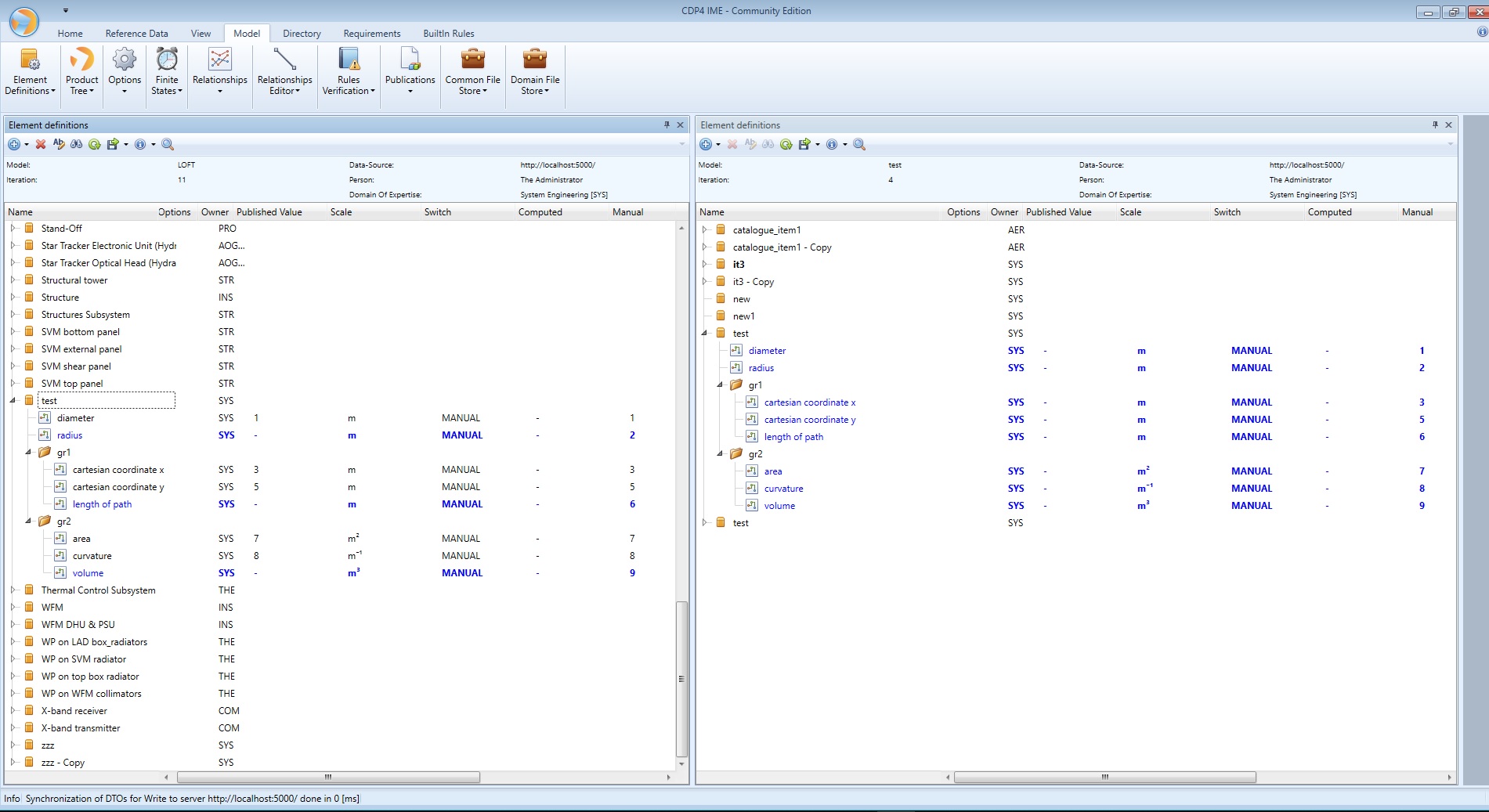Open search in the right Element definitions panel
This screenshot has width=1489, height=812.
[x=859, y=144]
